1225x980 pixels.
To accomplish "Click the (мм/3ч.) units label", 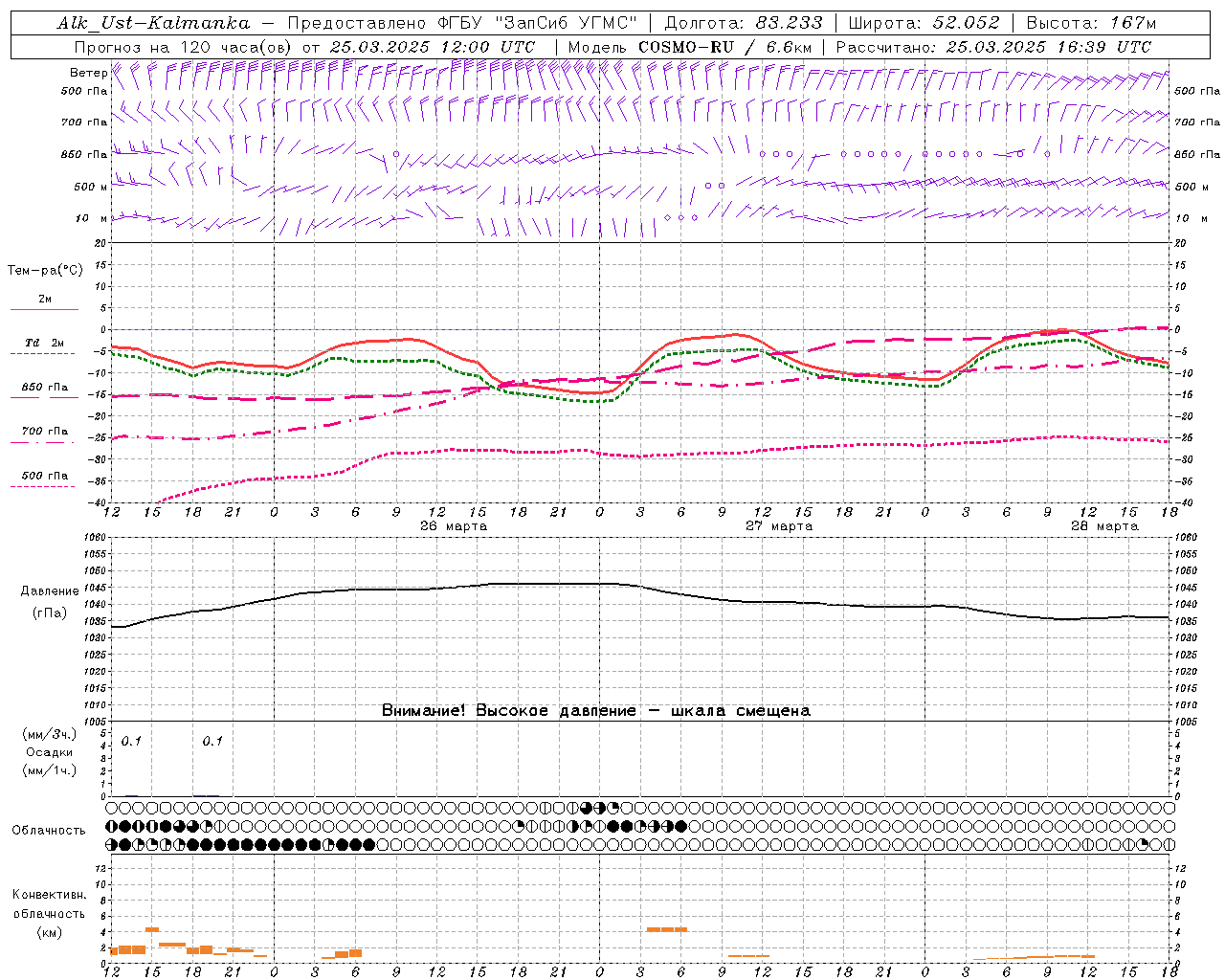I will coord(50,735).
